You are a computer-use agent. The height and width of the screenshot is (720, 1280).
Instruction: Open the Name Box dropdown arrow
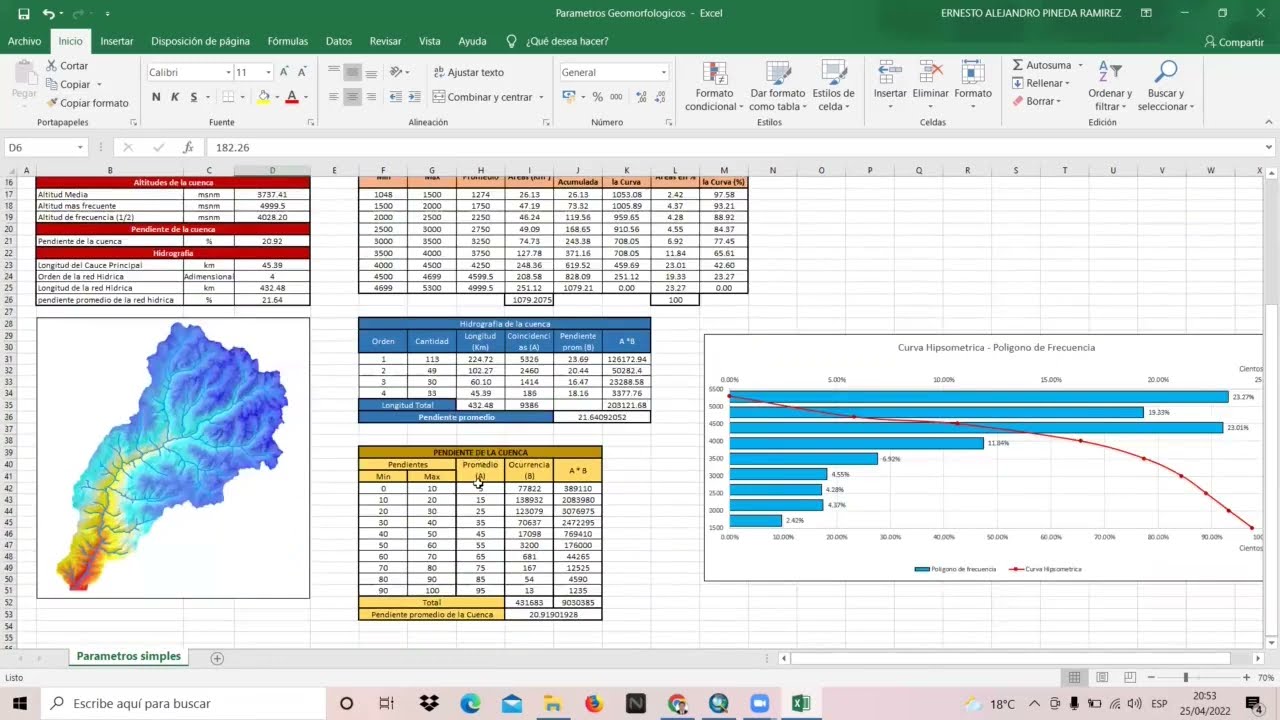[80, 147]
